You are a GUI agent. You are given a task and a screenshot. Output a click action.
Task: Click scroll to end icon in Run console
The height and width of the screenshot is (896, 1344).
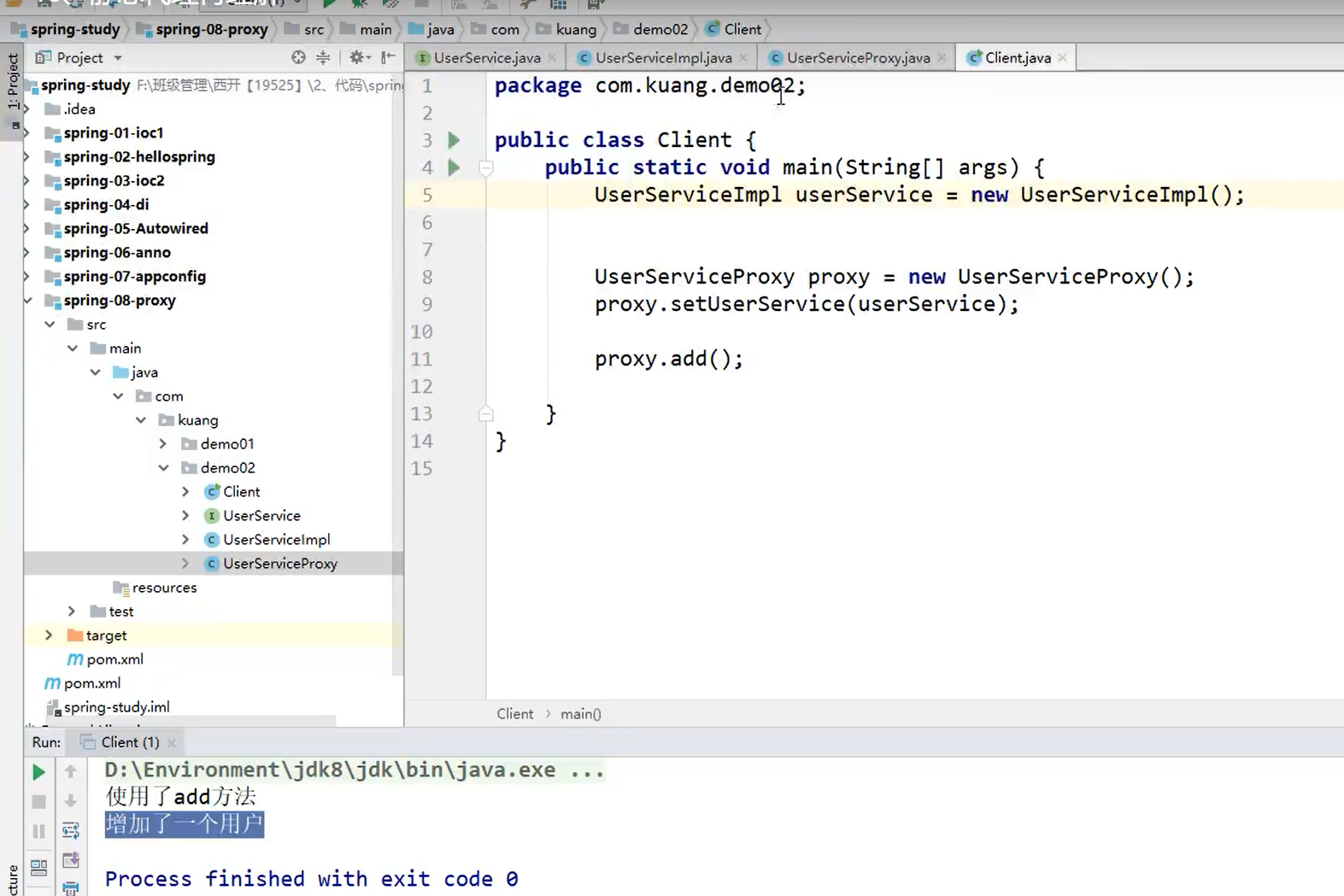(71, 860)
